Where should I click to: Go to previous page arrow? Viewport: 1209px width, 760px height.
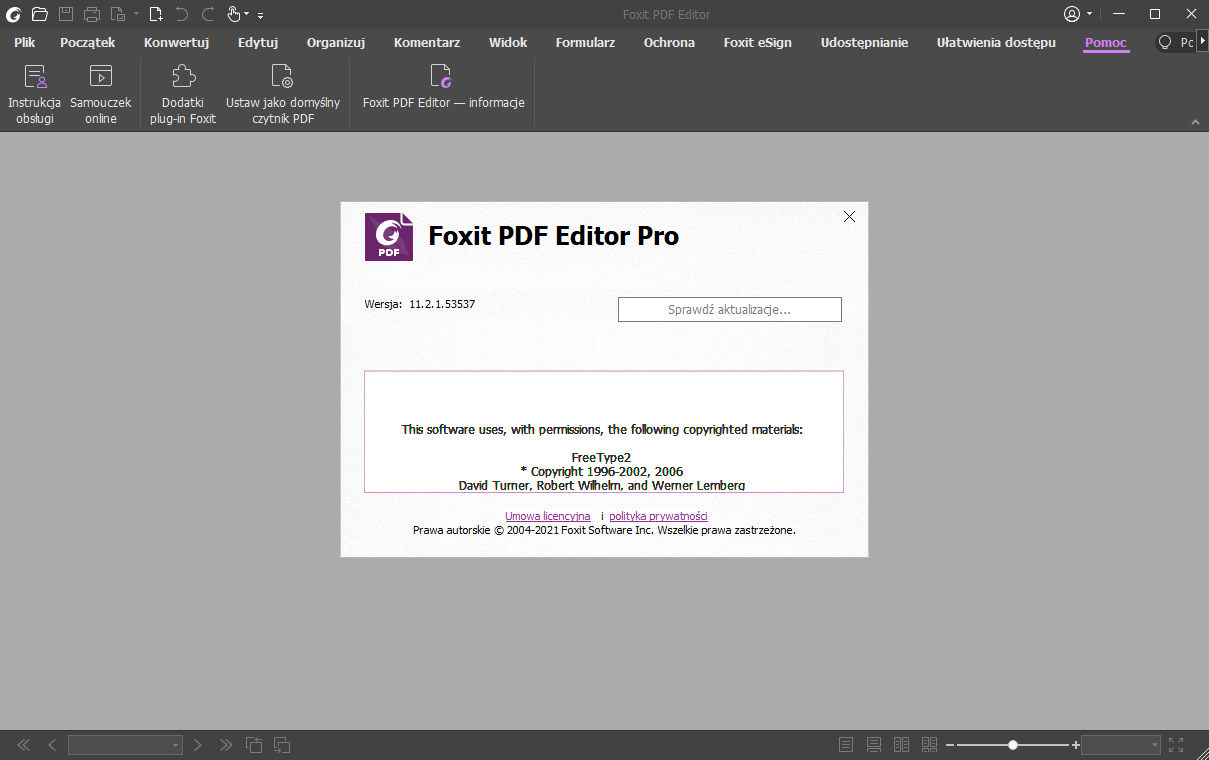[x=52, y=745]
